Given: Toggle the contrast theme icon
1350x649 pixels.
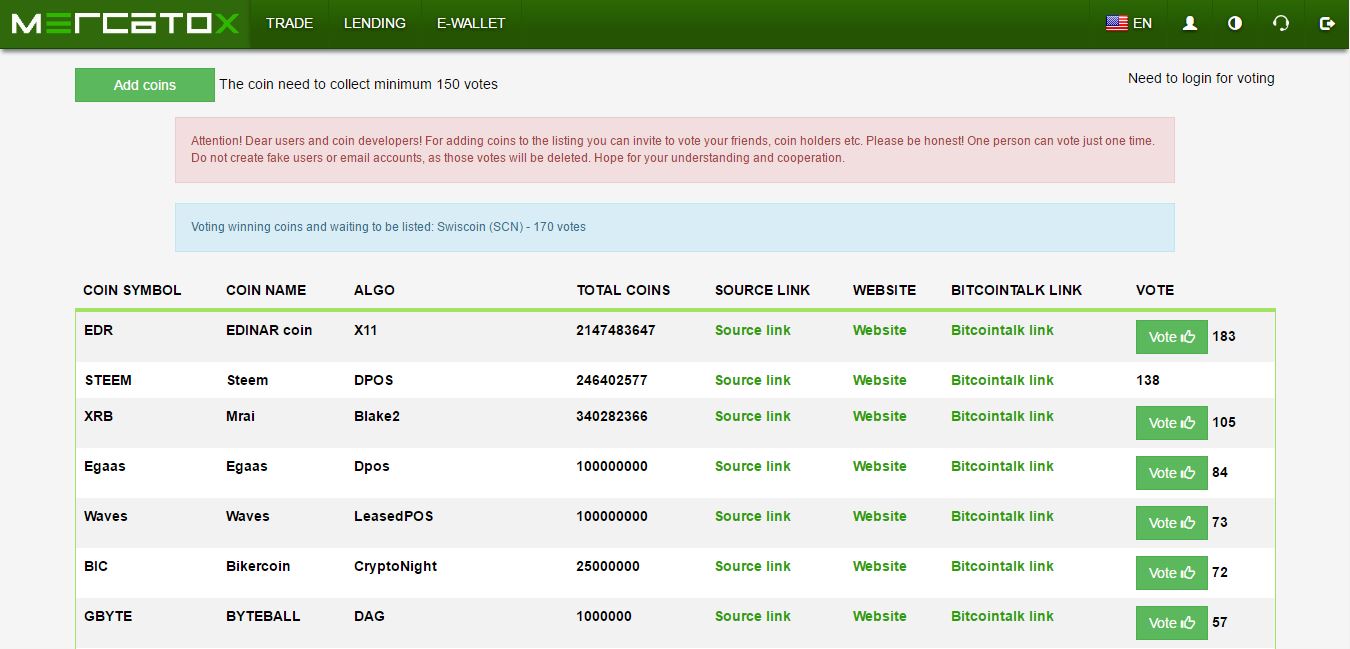Looking at the screenshot, I should point(1235,23).
